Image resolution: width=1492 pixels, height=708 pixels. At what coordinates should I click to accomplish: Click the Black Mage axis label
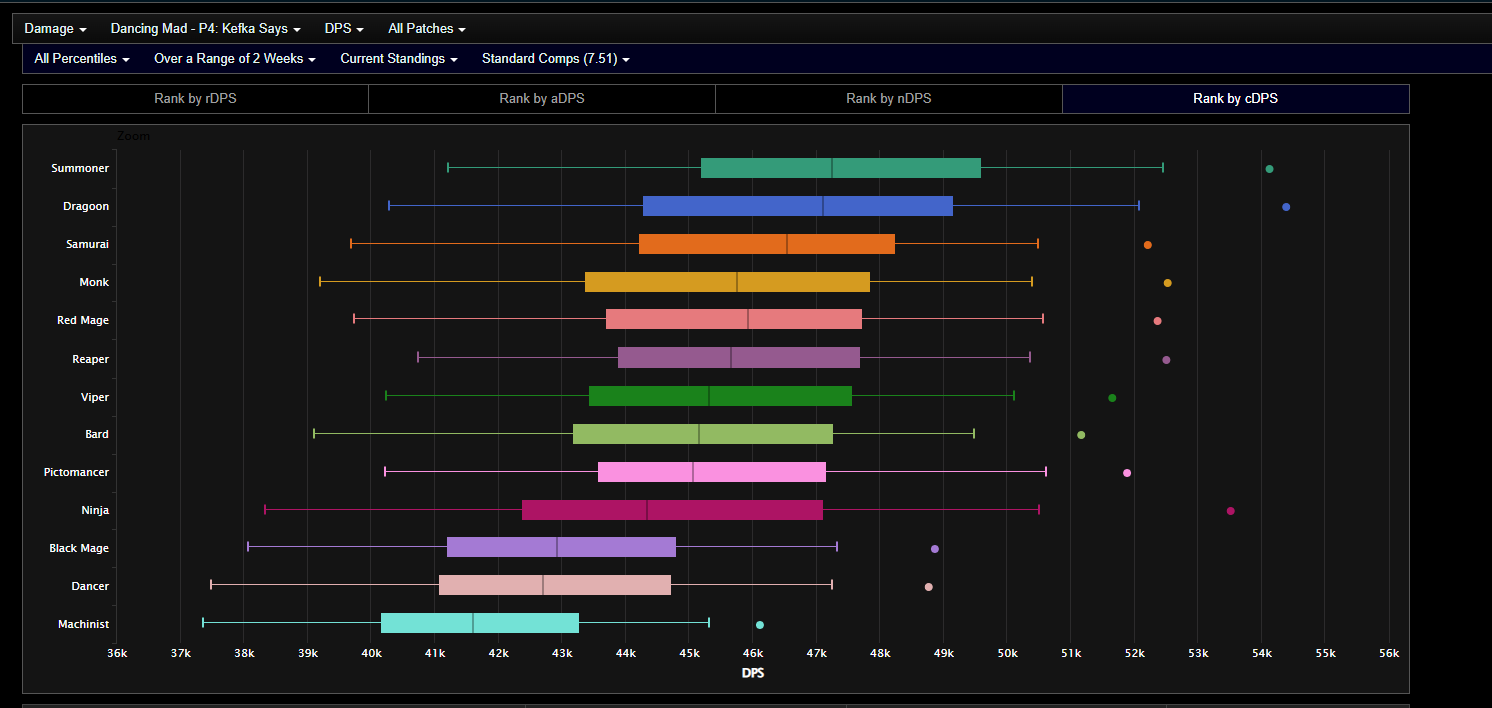point(79,548)
